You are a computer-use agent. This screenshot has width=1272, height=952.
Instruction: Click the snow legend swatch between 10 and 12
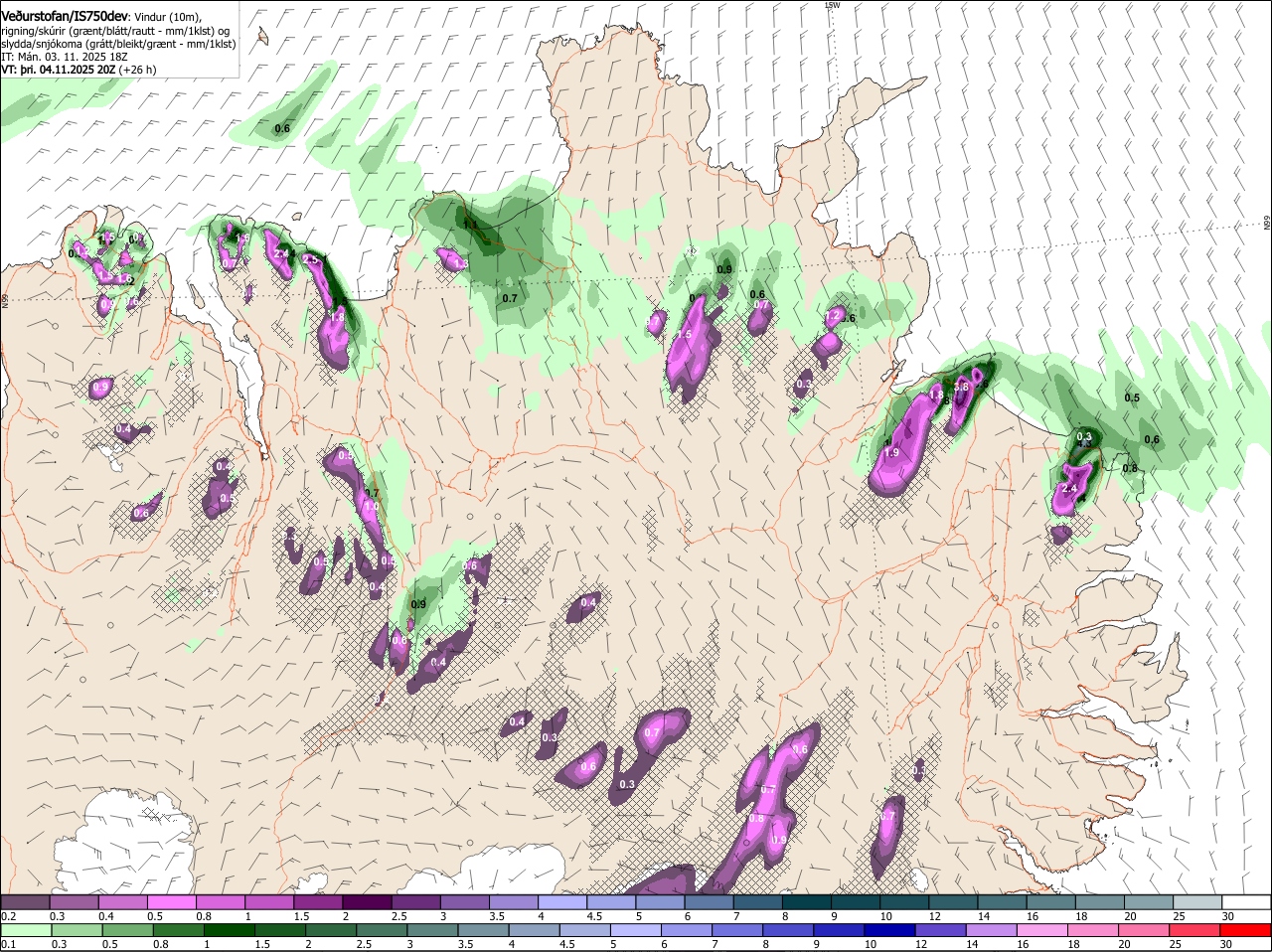click(905, 901)
